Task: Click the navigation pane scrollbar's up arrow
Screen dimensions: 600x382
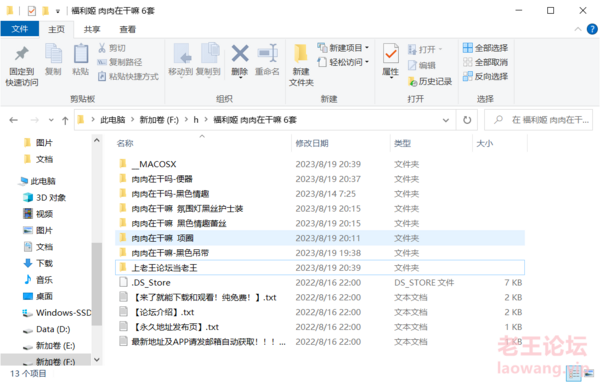Action: click(x=97, y=140)
